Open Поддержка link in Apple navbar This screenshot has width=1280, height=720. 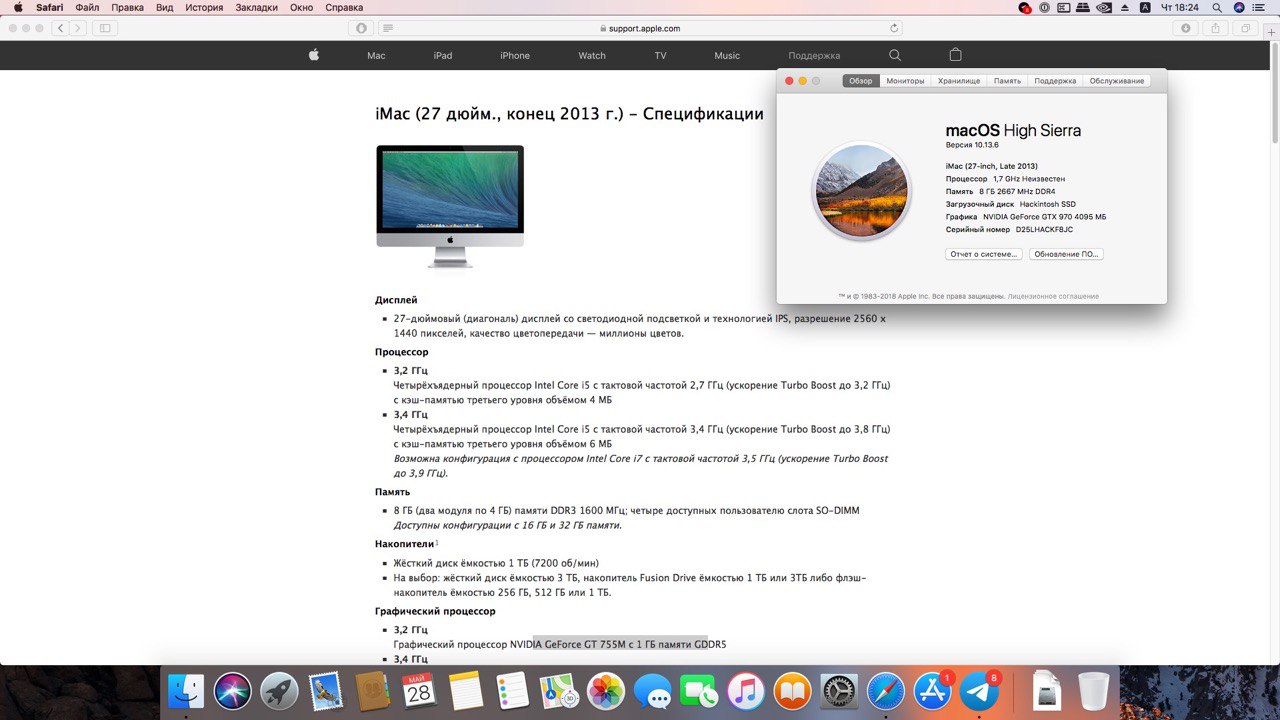tap(814, 56)
